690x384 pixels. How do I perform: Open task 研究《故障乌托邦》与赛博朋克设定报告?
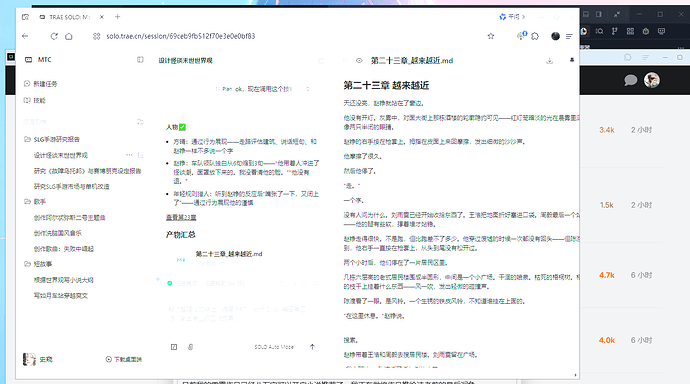coord(88,171)
